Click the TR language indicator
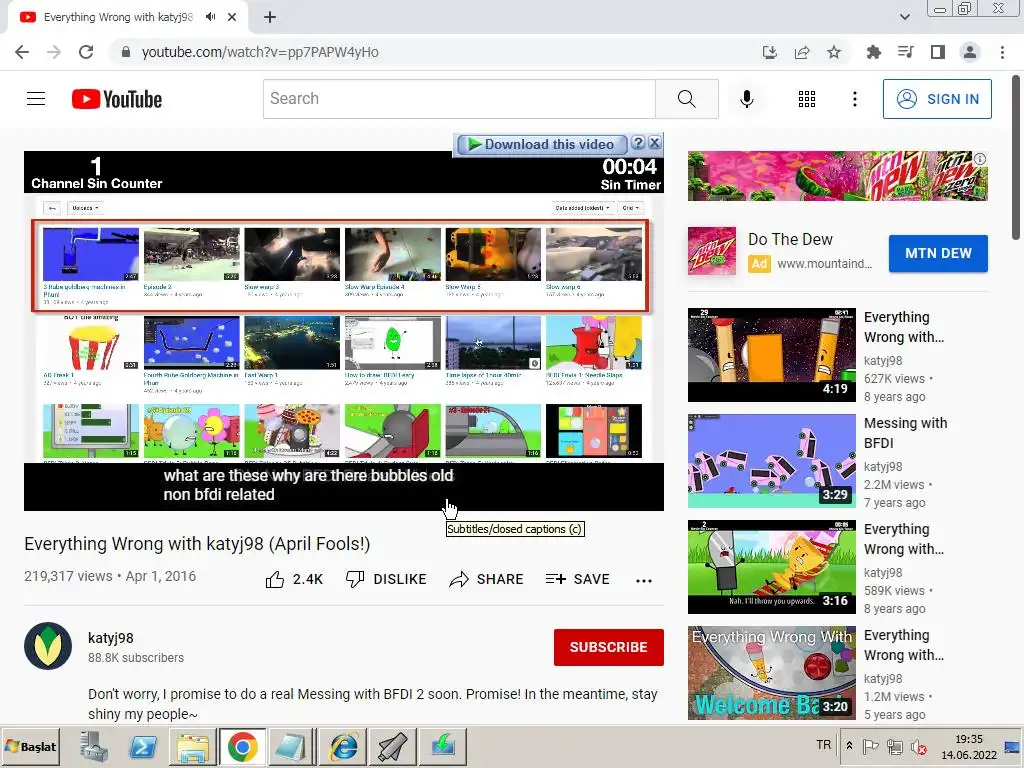This screenshot has width=1024, height=768. coord(824,745)
